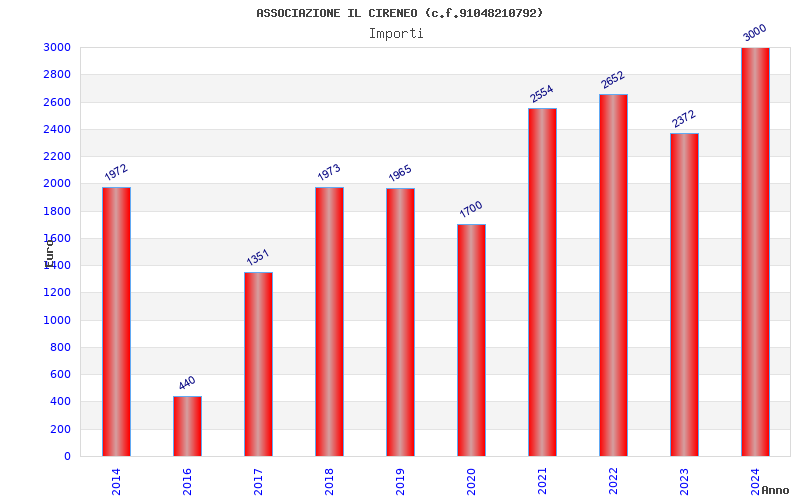Select the 2023 bar
The height and width of the screenshot is (500, 800).
(684, 294)
